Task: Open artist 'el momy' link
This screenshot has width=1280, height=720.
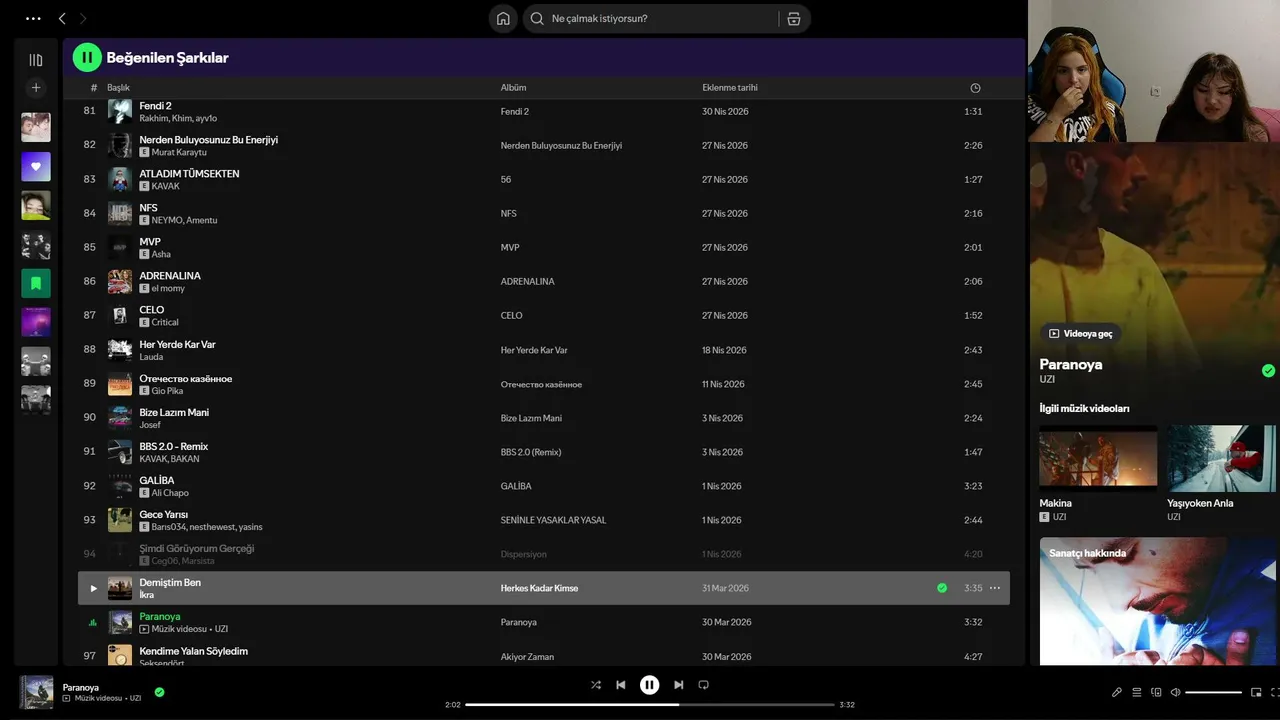Action: click(168, 289)
